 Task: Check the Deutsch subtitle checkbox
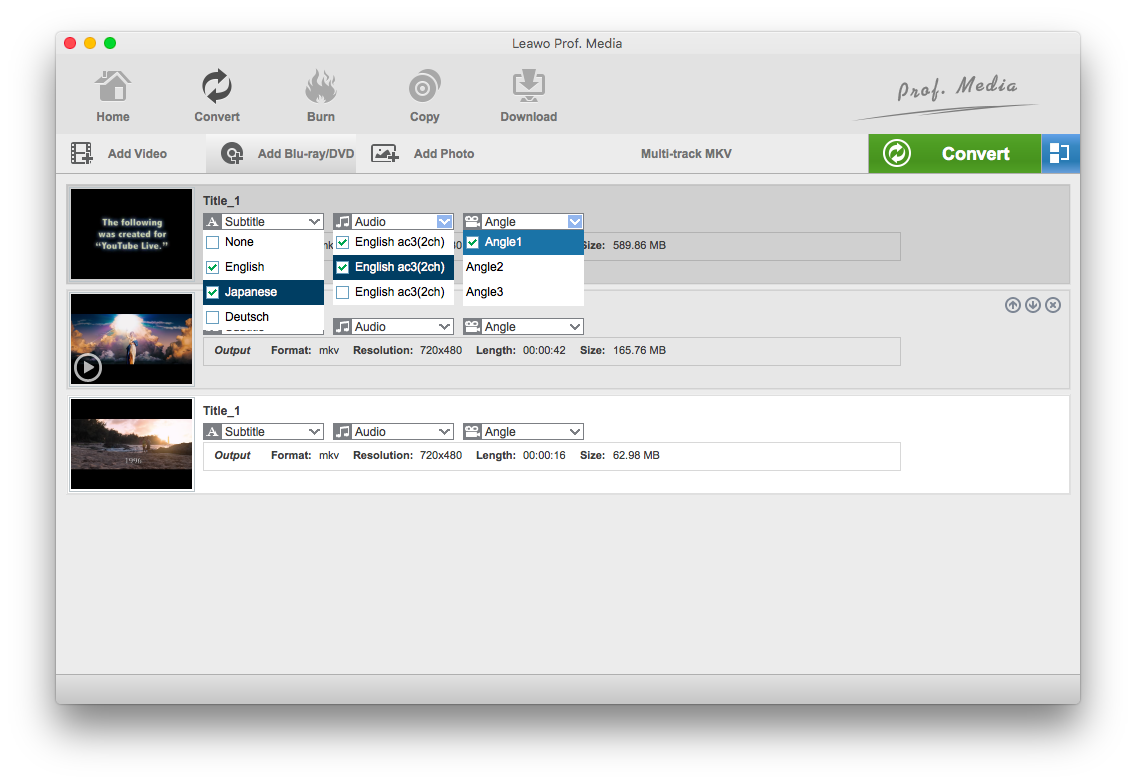point(212,317)
